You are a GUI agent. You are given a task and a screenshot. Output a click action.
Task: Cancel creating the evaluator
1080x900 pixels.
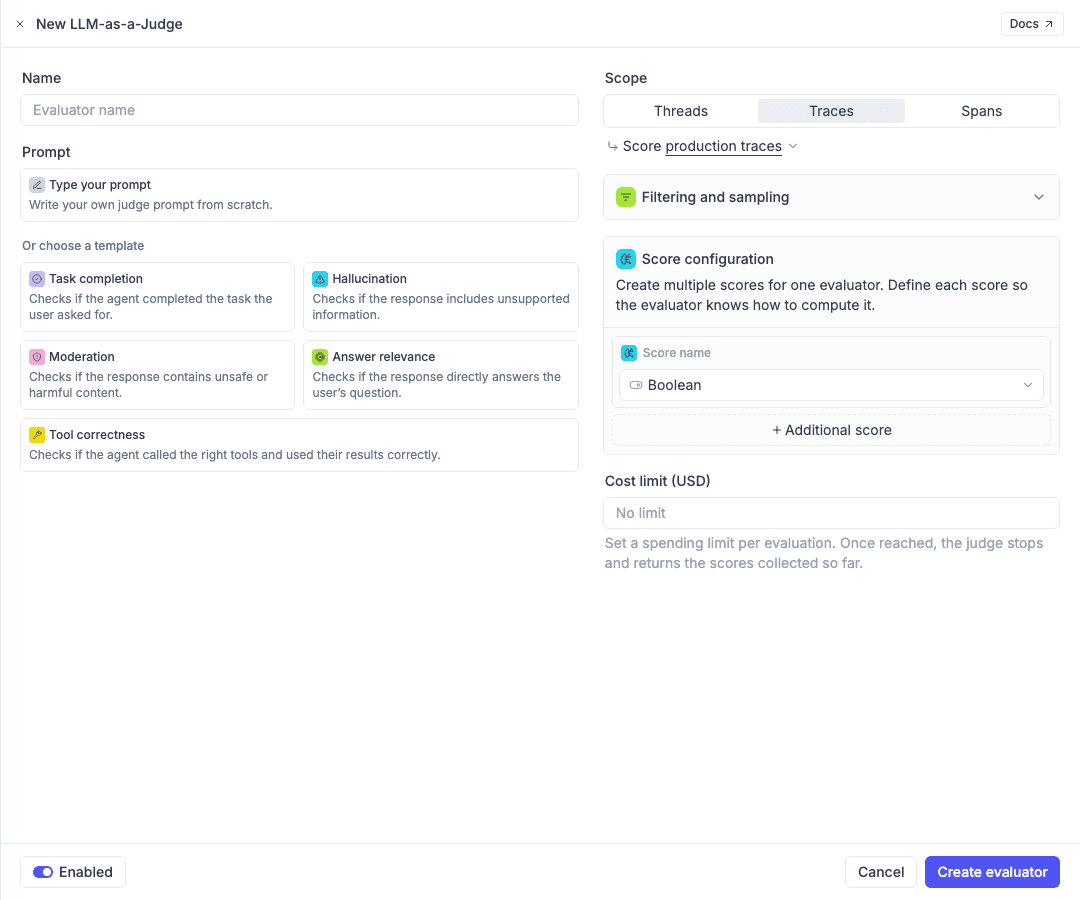click(881, 872)
